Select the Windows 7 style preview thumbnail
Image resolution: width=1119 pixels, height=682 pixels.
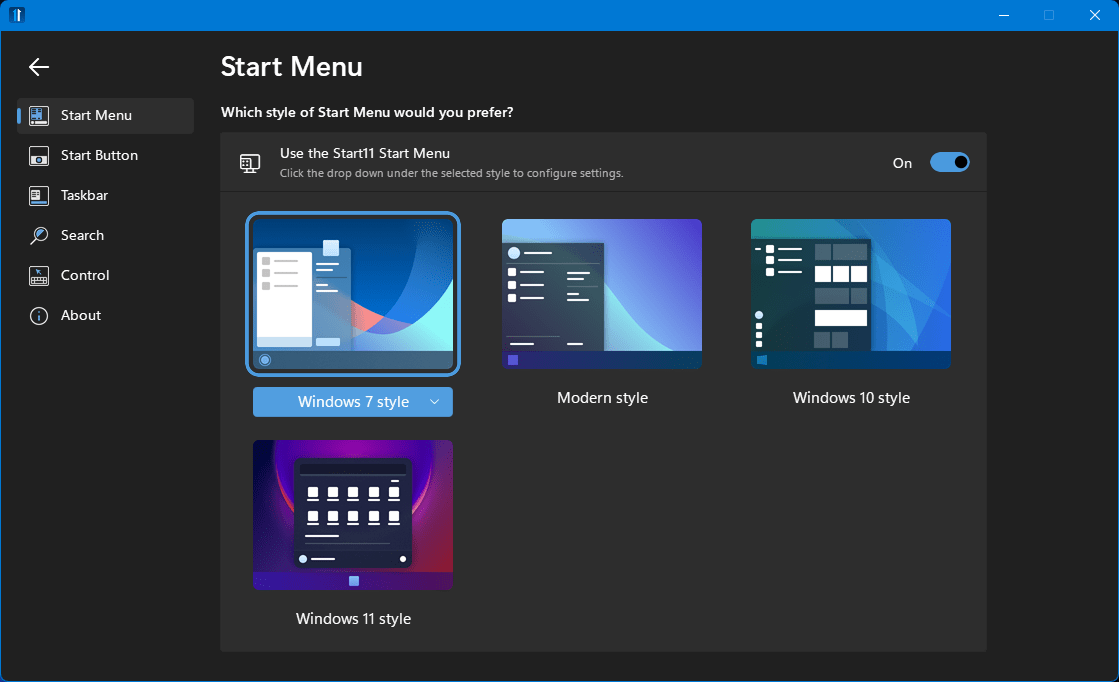[x=353, y=294]
